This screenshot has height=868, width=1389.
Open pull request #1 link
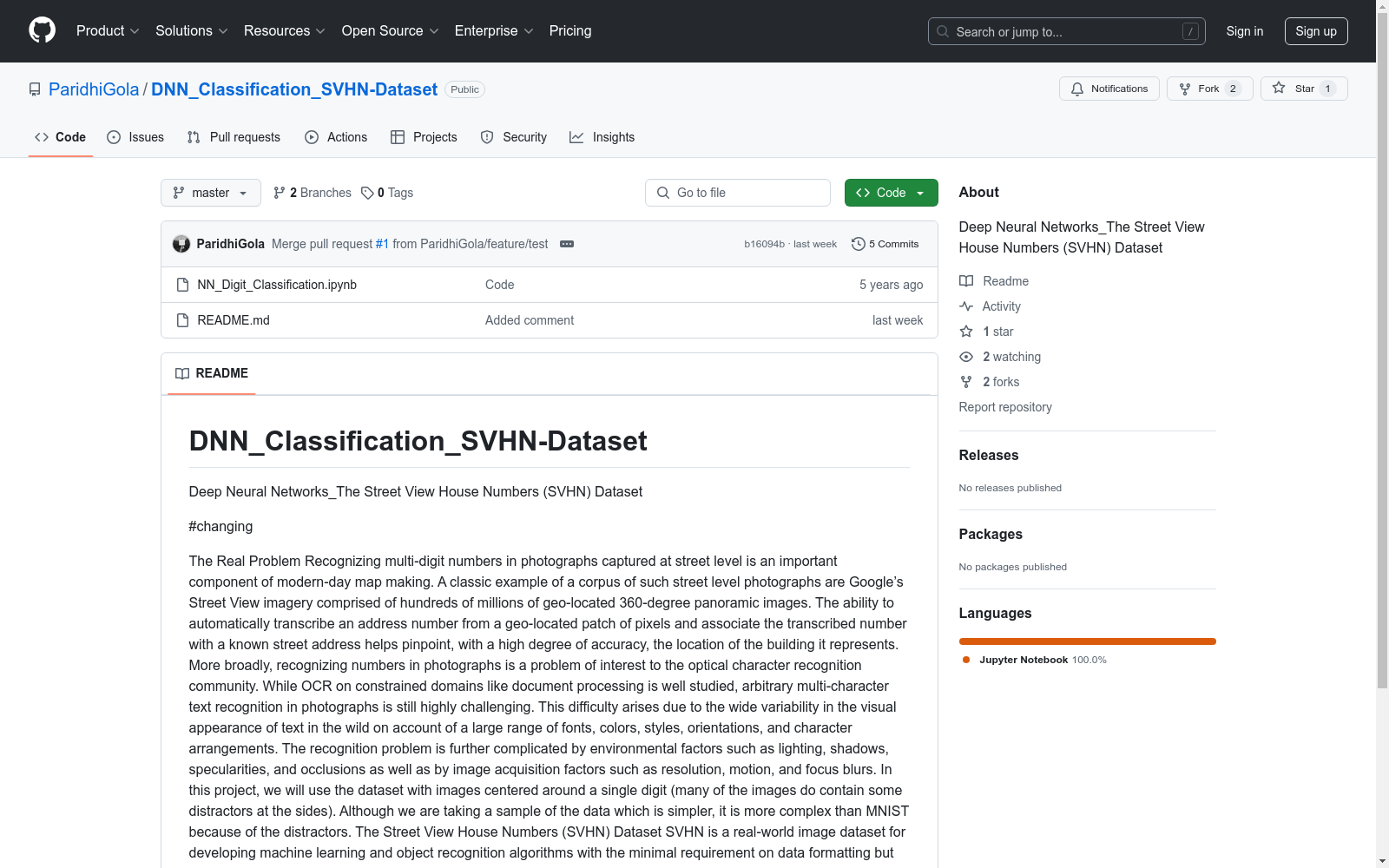click(x=382, y=244)
